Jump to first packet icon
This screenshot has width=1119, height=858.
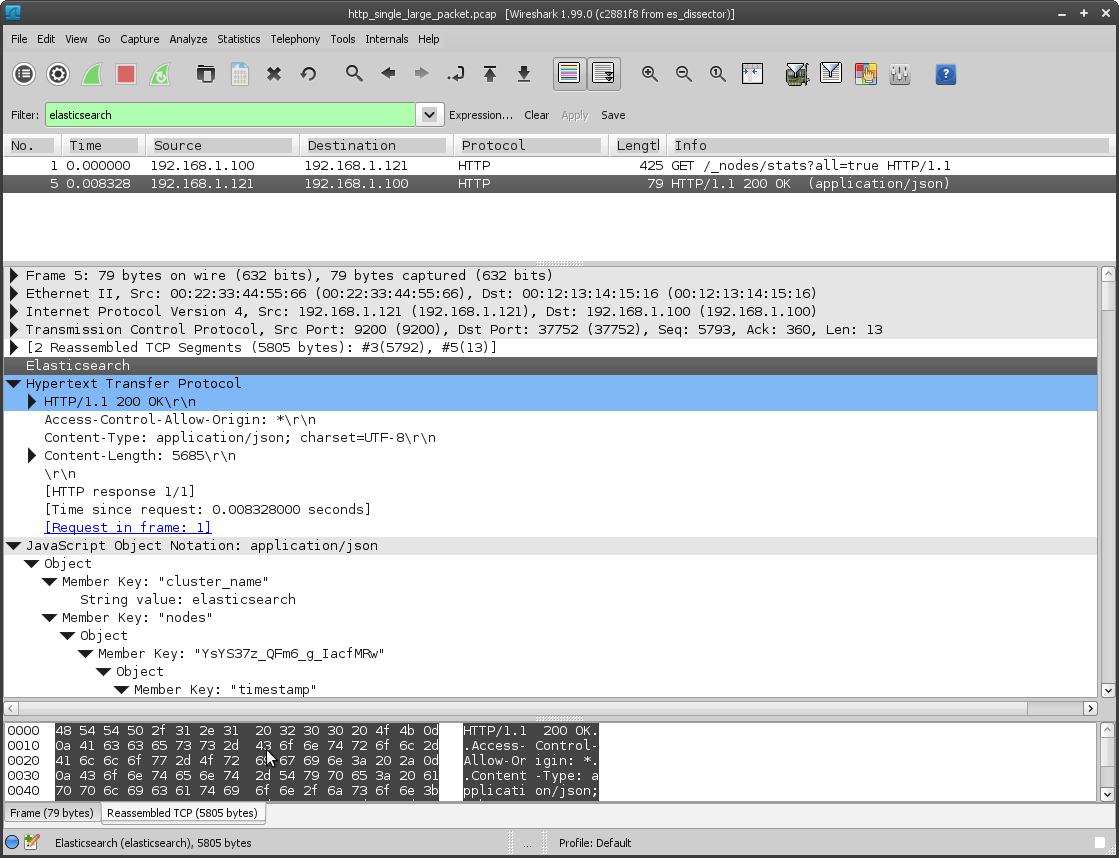[490, 74]
